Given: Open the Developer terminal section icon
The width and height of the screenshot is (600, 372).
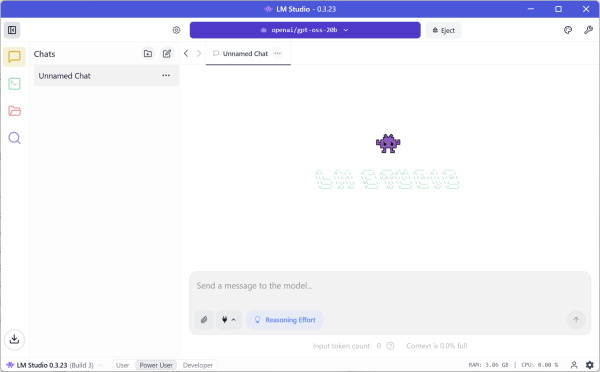Looking at the screenshot, I should point(14,84).
